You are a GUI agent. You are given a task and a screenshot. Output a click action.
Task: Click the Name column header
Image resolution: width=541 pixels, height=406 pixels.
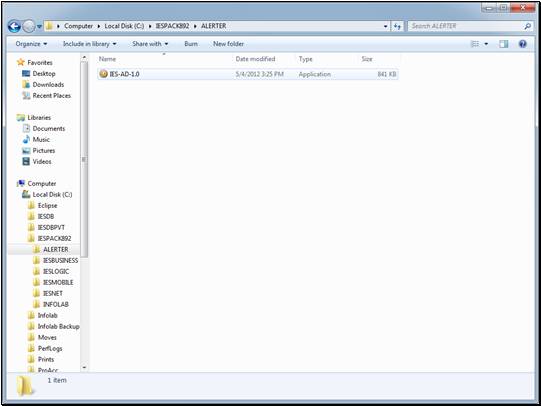[x=107, y=59]
